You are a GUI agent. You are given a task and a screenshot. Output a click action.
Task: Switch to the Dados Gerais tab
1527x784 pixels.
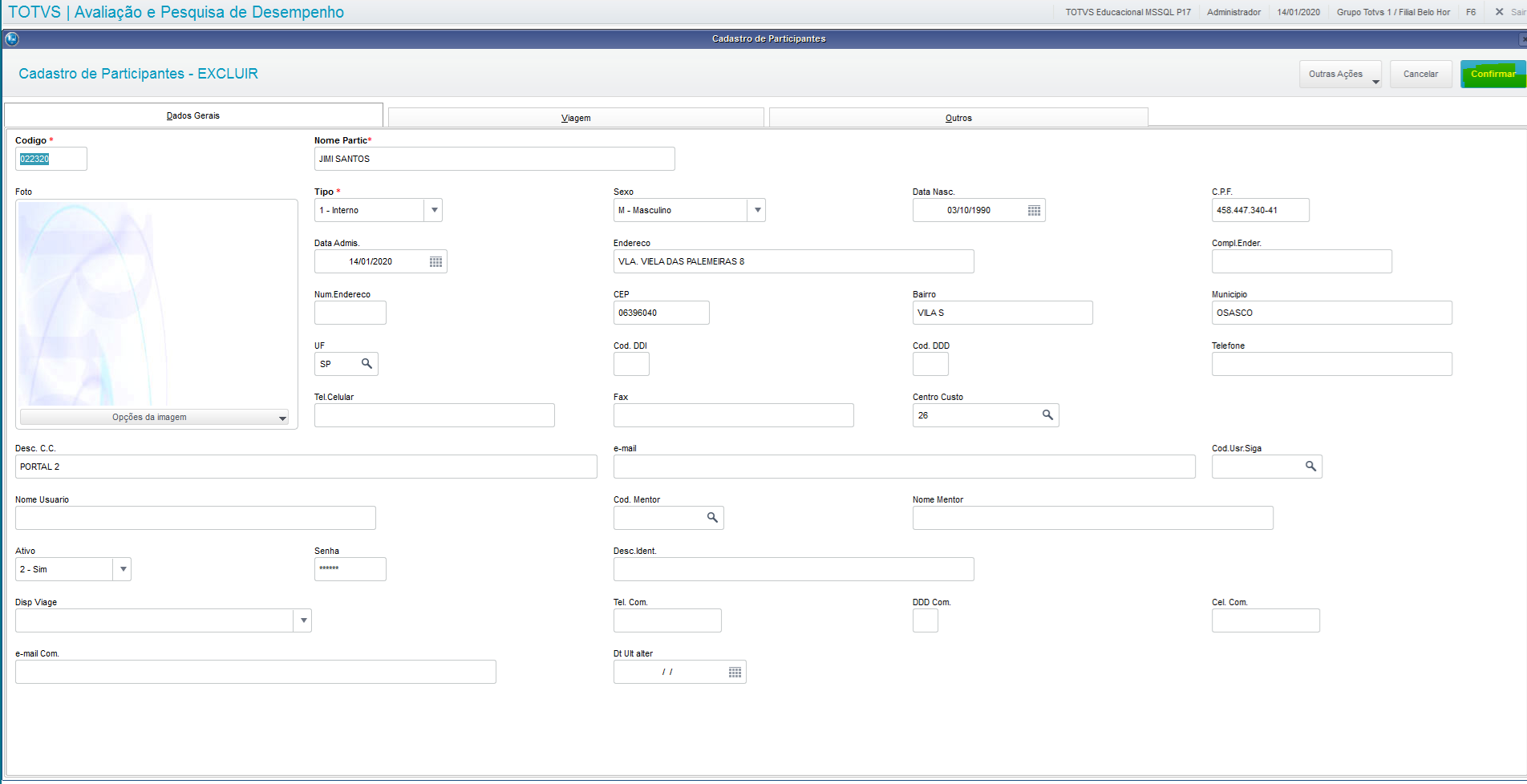(193, 115)
